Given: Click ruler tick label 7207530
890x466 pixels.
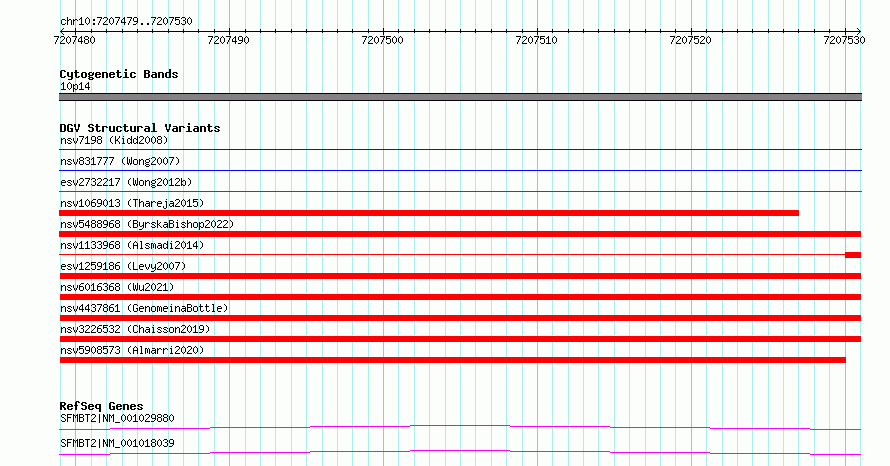Looking at the screenshot, I should 844,40.
